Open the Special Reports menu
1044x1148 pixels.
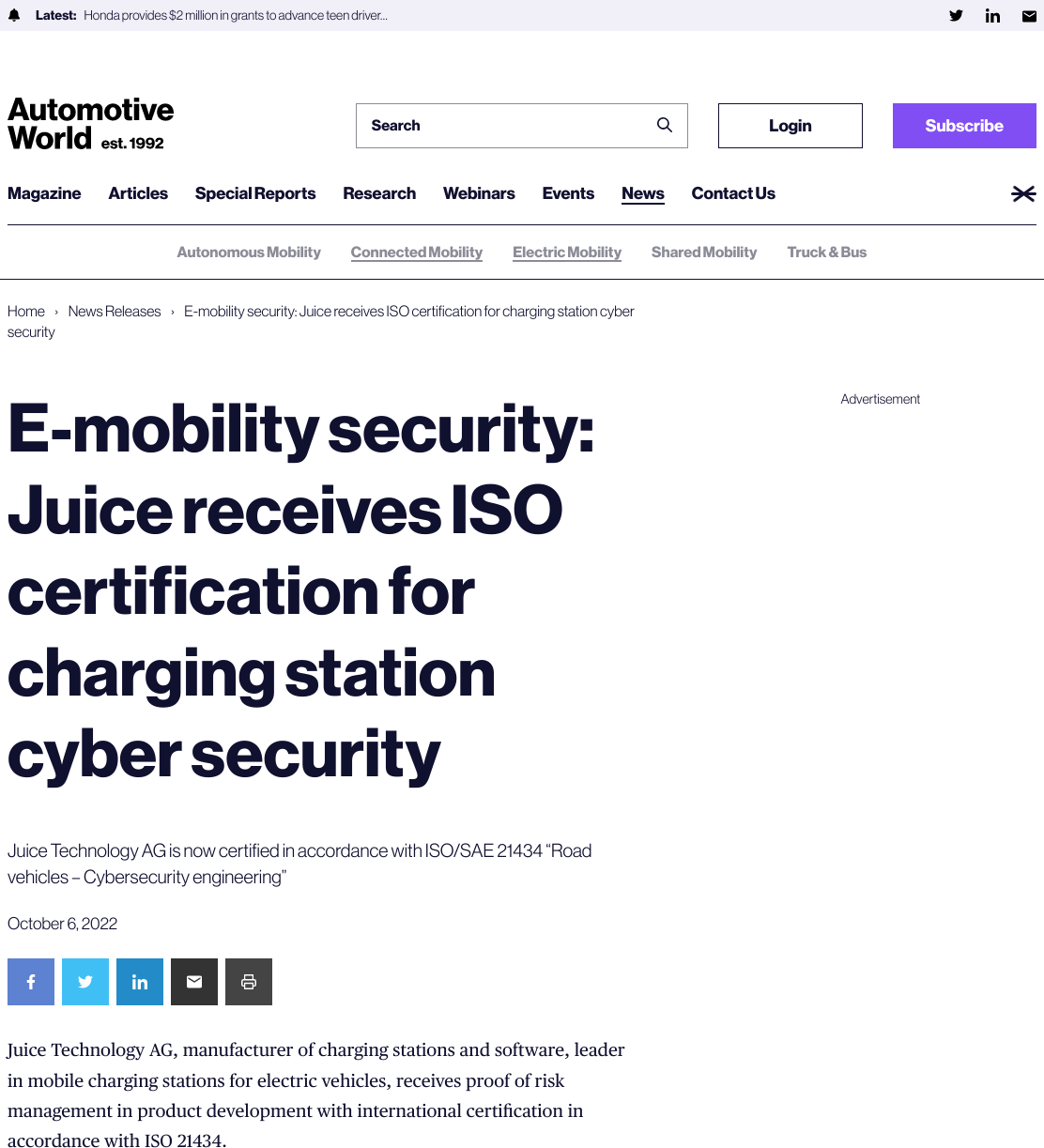pos(255,193)
